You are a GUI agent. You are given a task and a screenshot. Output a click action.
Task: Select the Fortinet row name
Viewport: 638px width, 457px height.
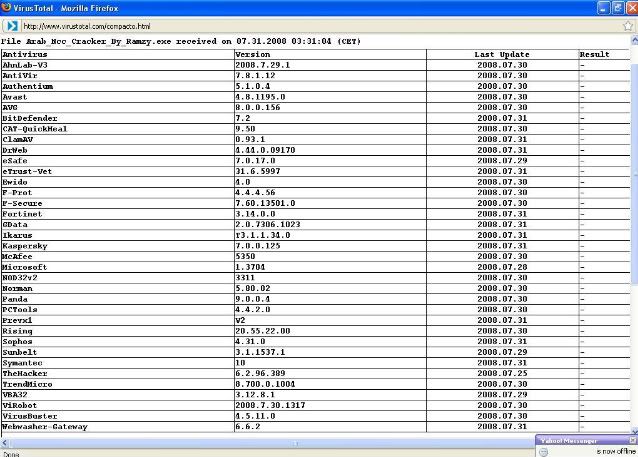point(22,214)
